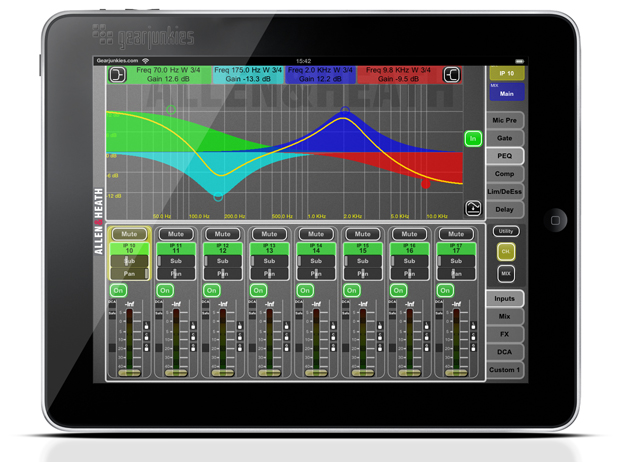Screen dimensions: 630x462
Task: Mute channel 13
Action: click(269, 234)
